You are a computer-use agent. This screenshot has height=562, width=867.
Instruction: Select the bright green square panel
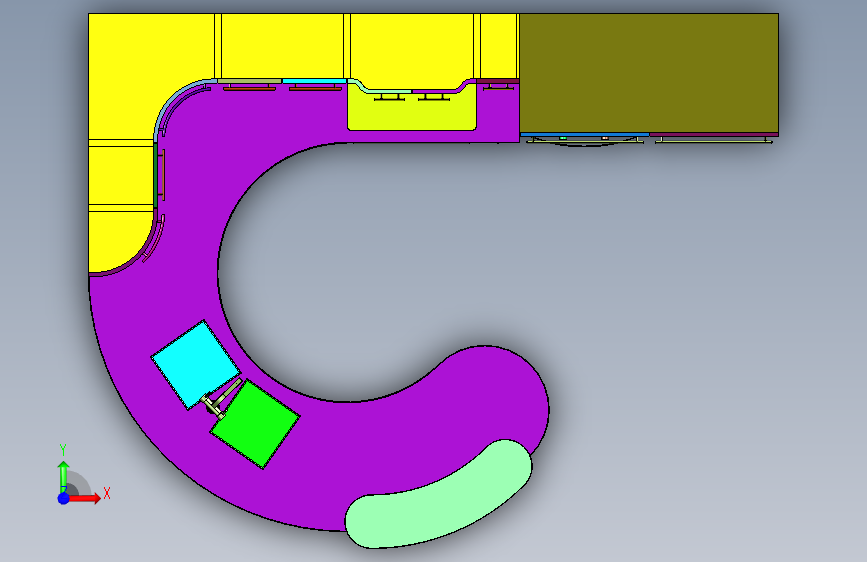click(x=255, y=424)
